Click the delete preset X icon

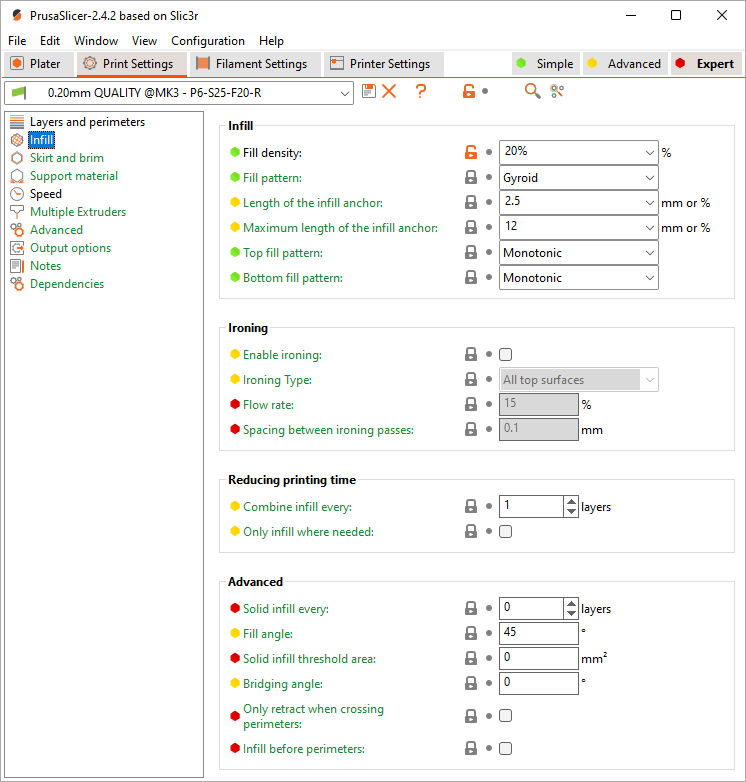click(x=389, y=91)
